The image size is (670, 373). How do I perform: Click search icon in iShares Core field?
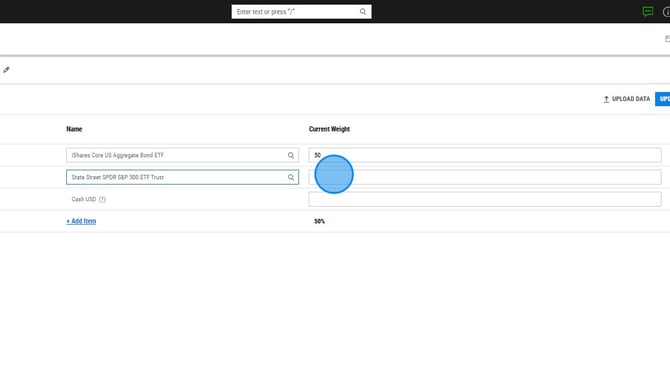(x=291, y=156)
